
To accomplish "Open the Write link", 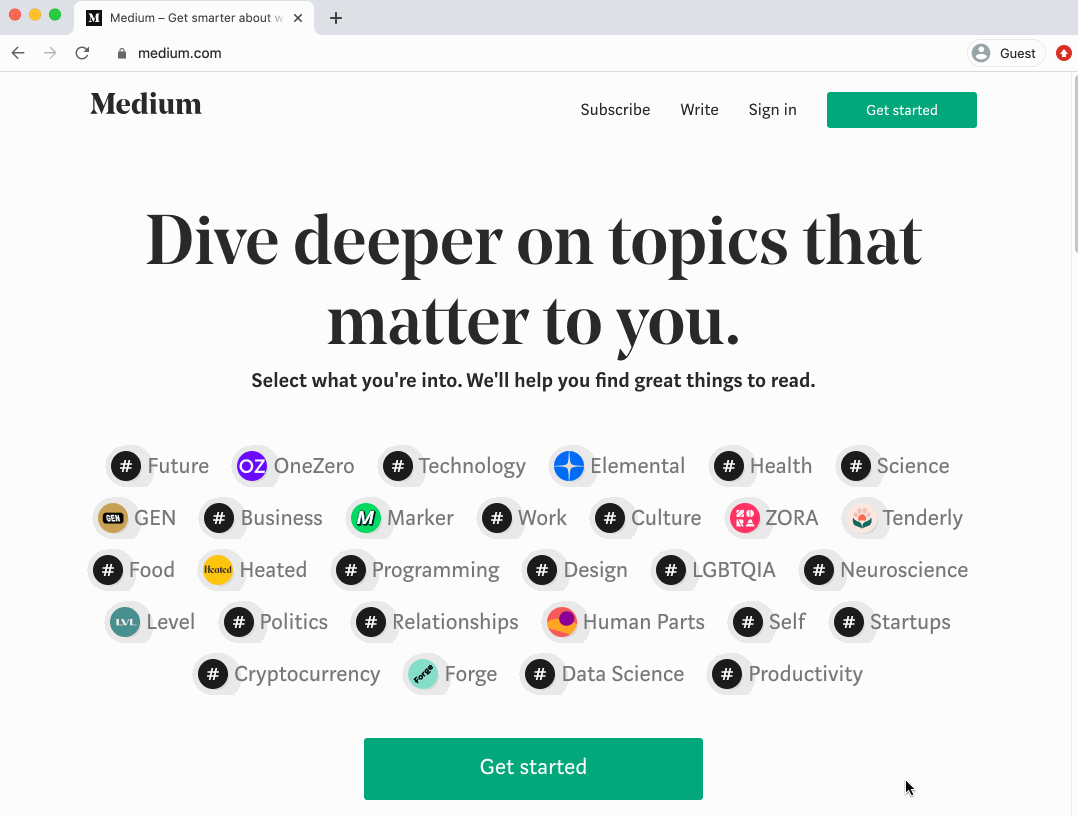I will 699,110.
